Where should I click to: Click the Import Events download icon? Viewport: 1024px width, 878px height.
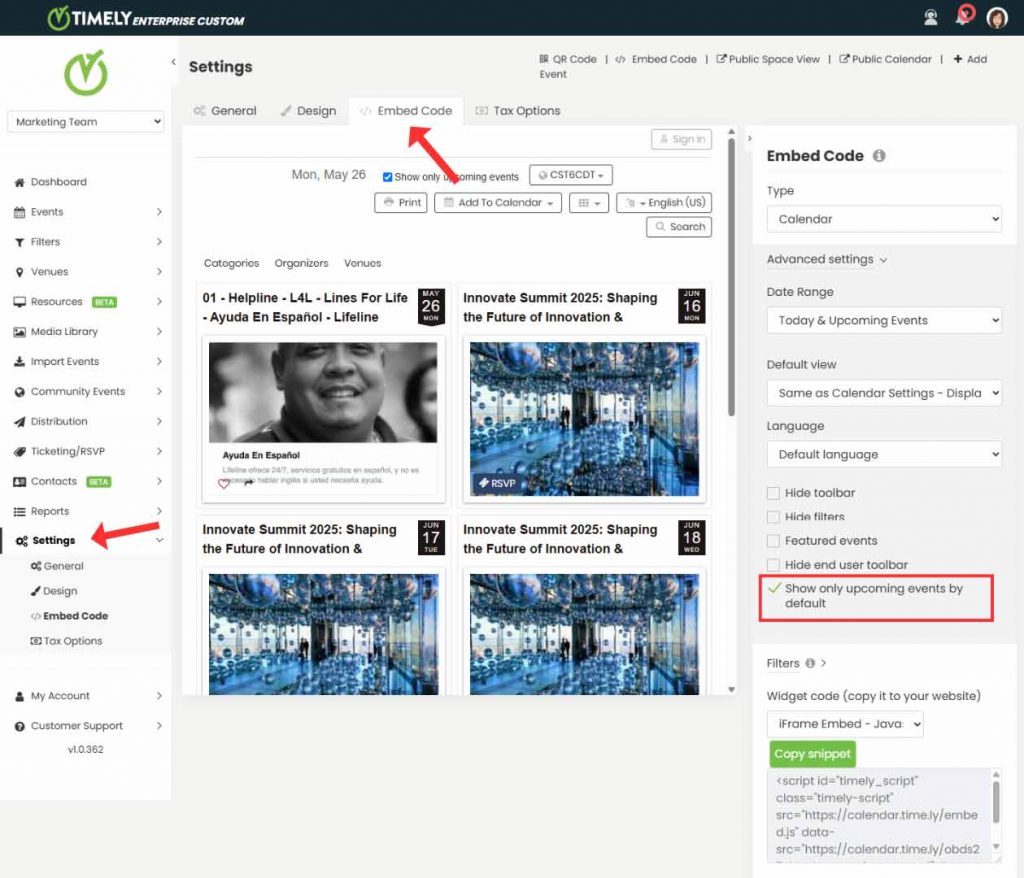pos(20,362)
